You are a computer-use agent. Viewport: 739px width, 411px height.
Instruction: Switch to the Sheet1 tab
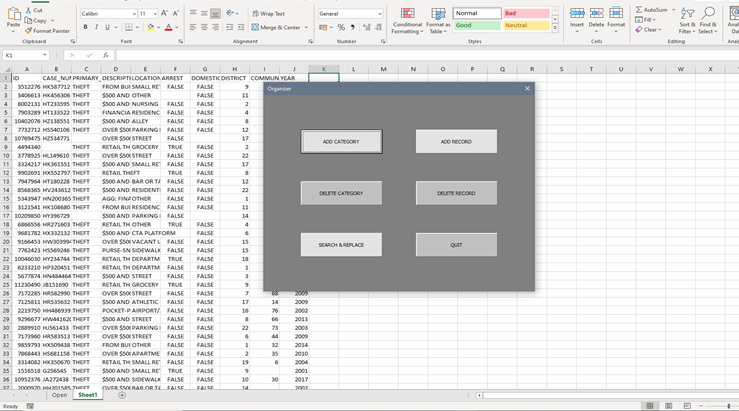tap(88, 395)
